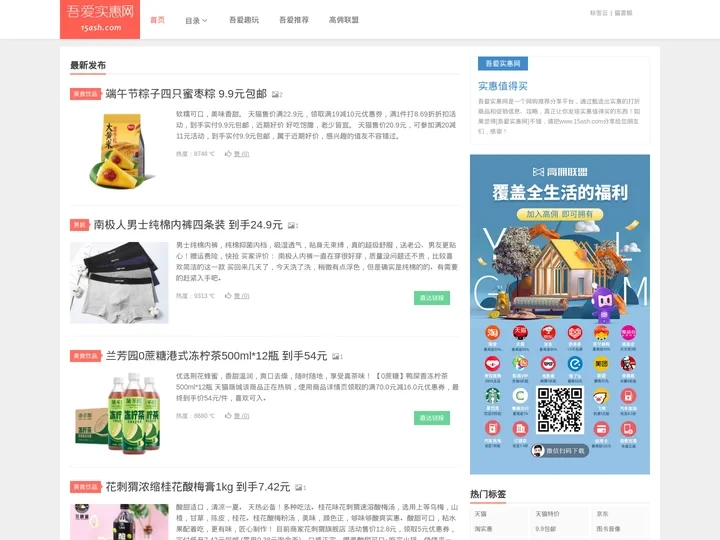Click the QR code in the 高佣联盟 banner
This screenshot has width=720, height=540.
pyautogui.click(x=560, y=410)
